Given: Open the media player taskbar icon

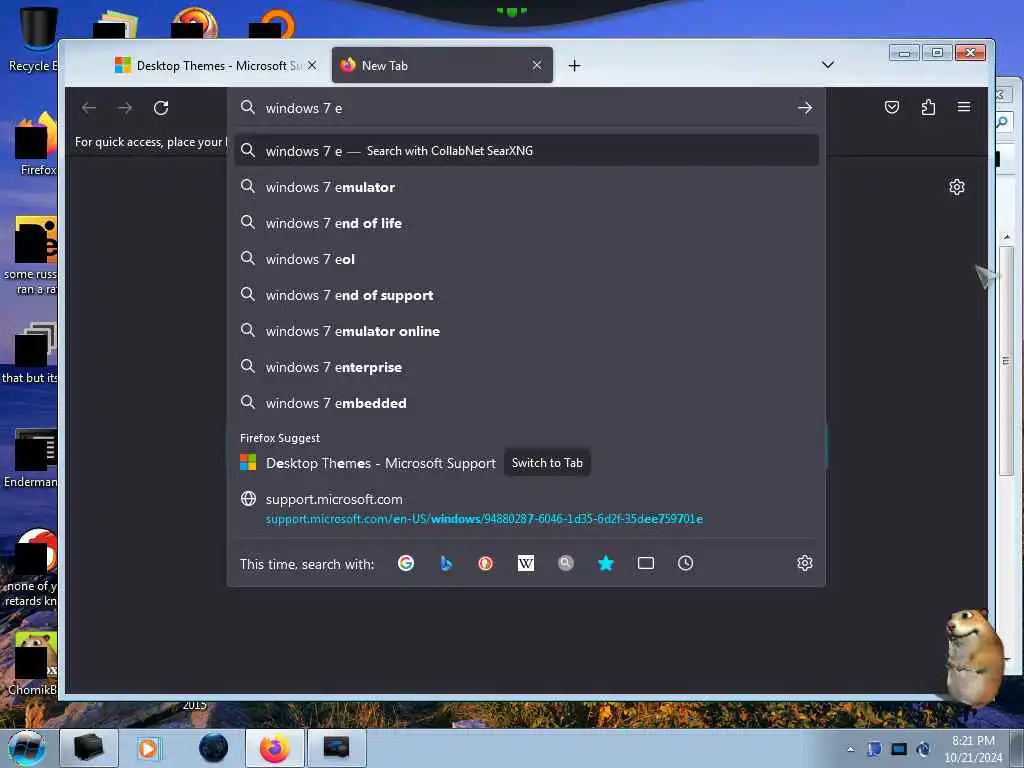Looking at the screenshot, I should point(148,748).
